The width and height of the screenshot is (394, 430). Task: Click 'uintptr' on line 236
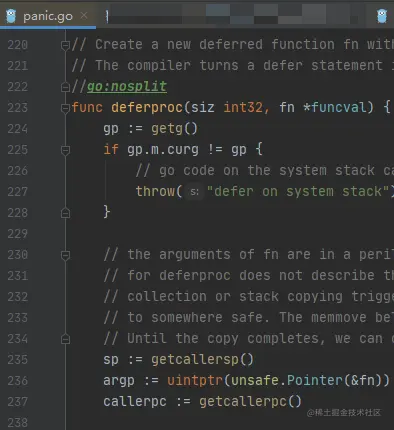pos(195,381)
